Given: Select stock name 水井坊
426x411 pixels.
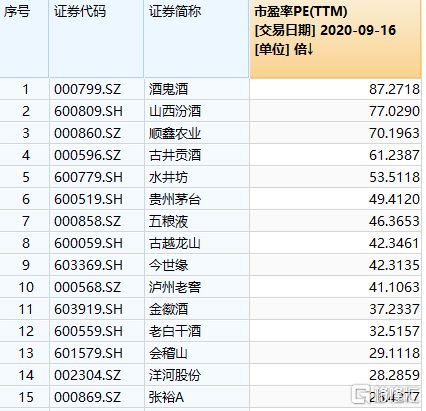Looking at the screenshot, I should tap(168, 177).
